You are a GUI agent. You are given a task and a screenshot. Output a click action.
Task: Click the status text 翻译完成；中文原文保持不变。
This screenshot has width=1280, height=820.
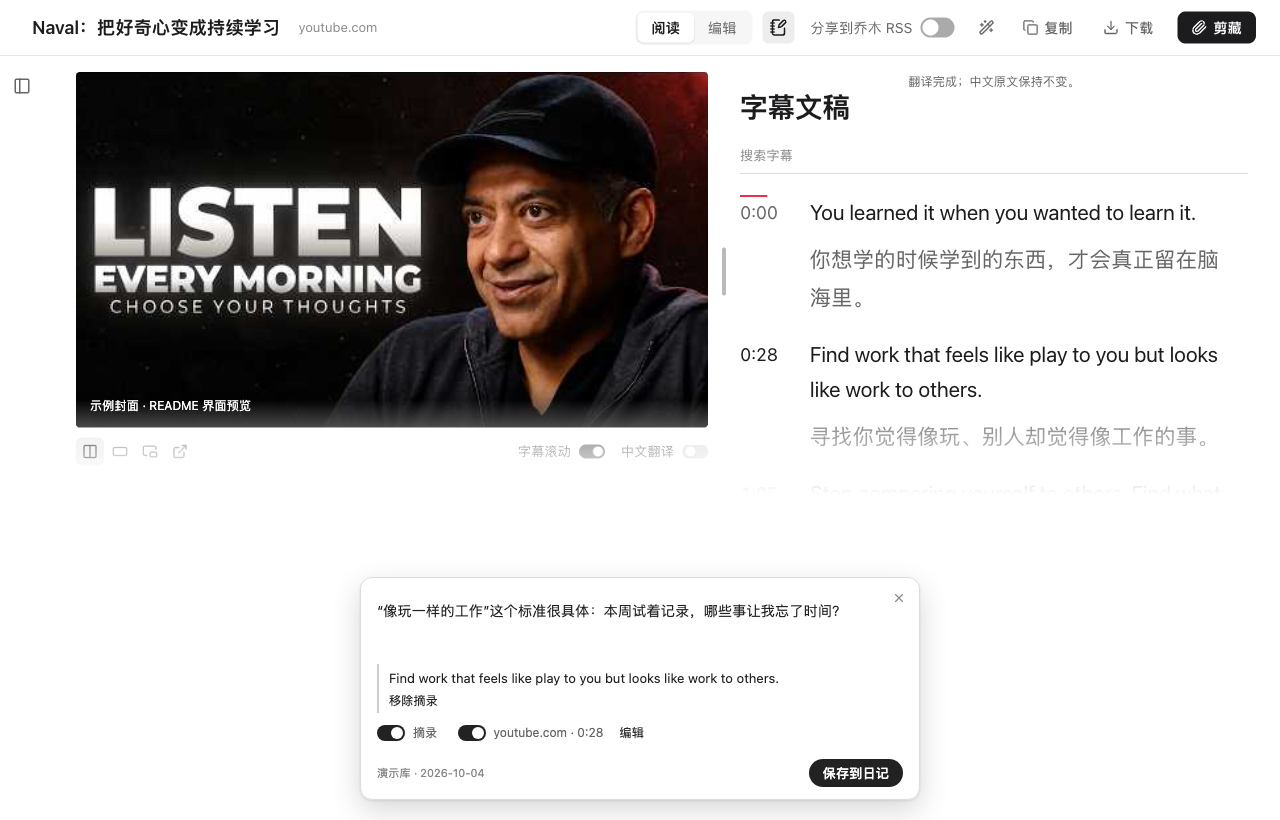pos(994,82)
